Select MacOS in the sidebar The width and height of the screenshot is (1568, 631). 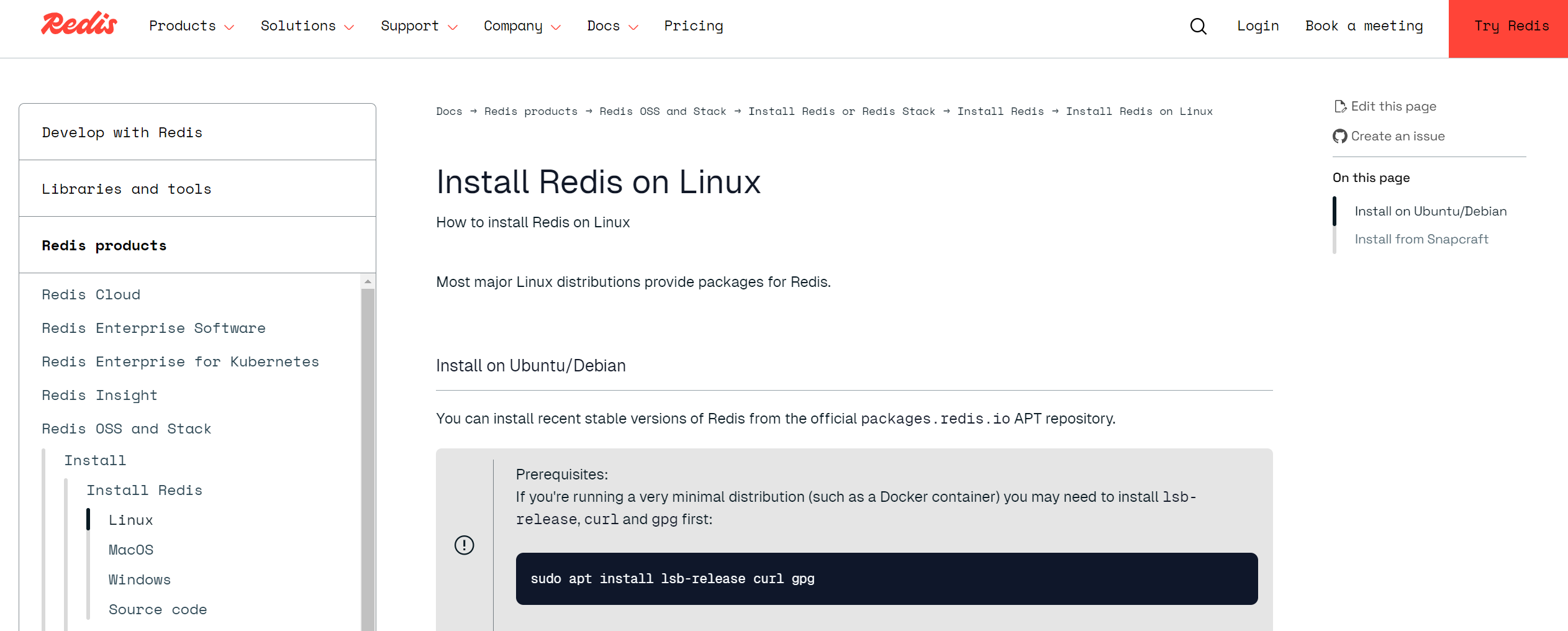click(131, 549)
